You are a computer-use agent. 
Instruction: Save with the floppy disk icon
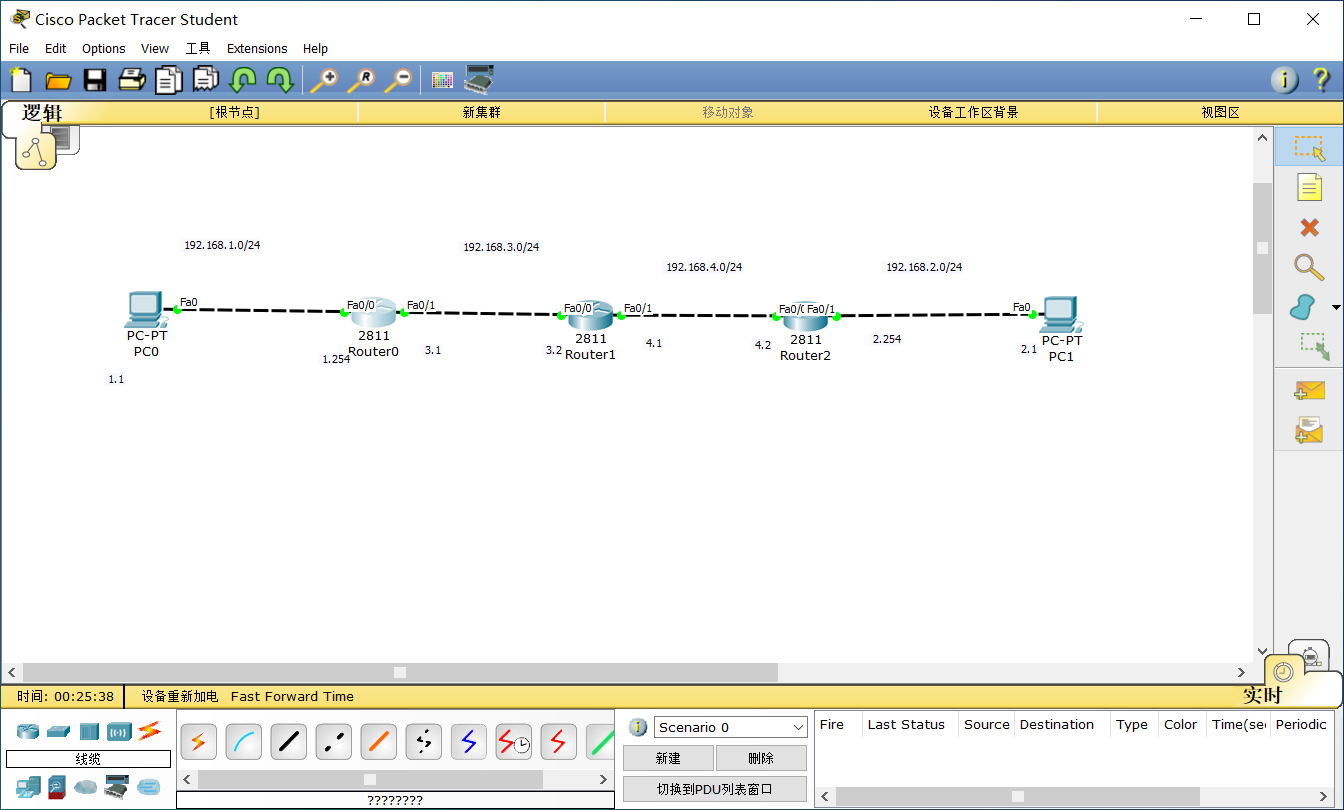tap(95, 80)
